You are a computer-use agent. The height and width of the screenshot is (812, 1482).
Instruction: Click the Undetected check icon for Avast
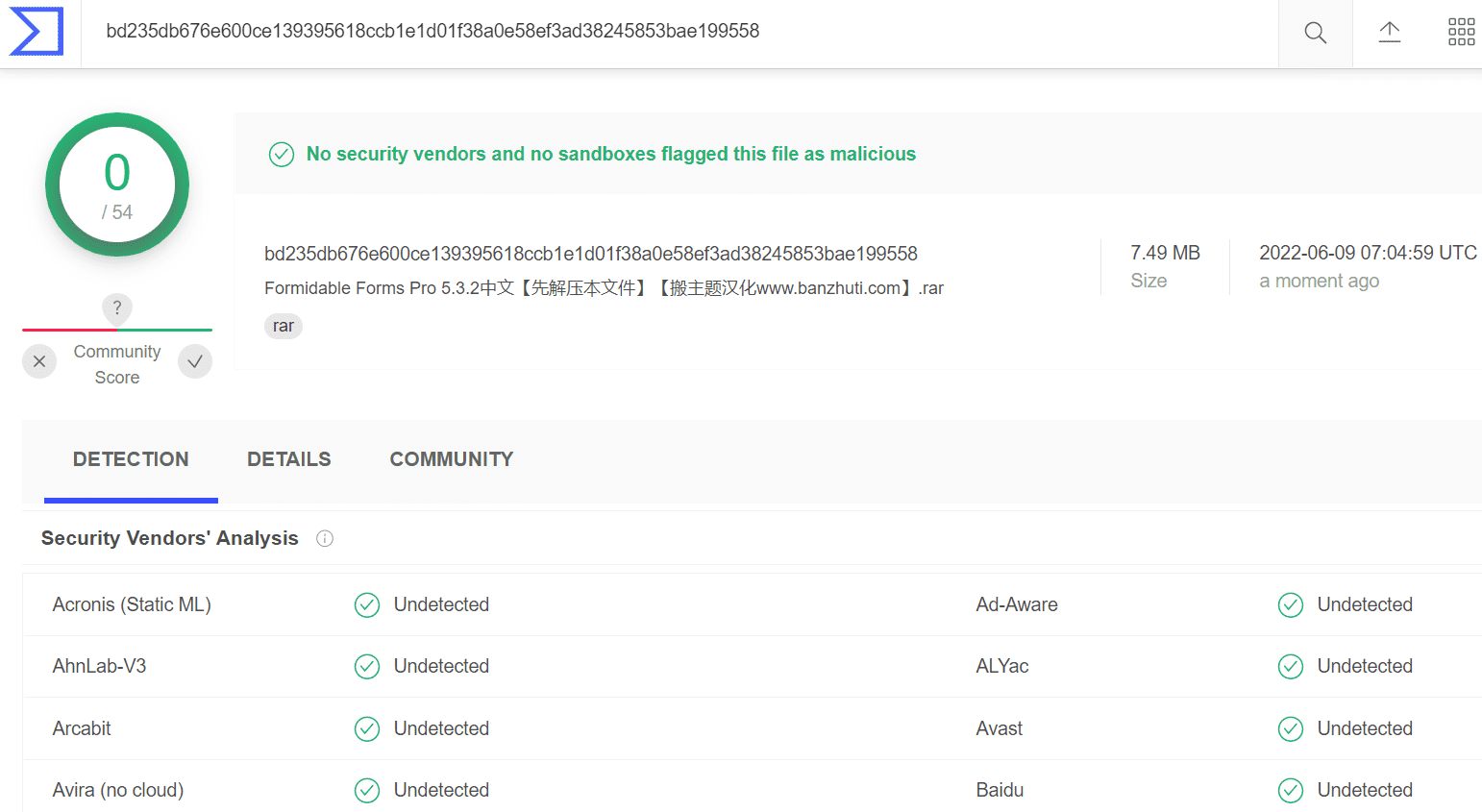coord(1291,728)
